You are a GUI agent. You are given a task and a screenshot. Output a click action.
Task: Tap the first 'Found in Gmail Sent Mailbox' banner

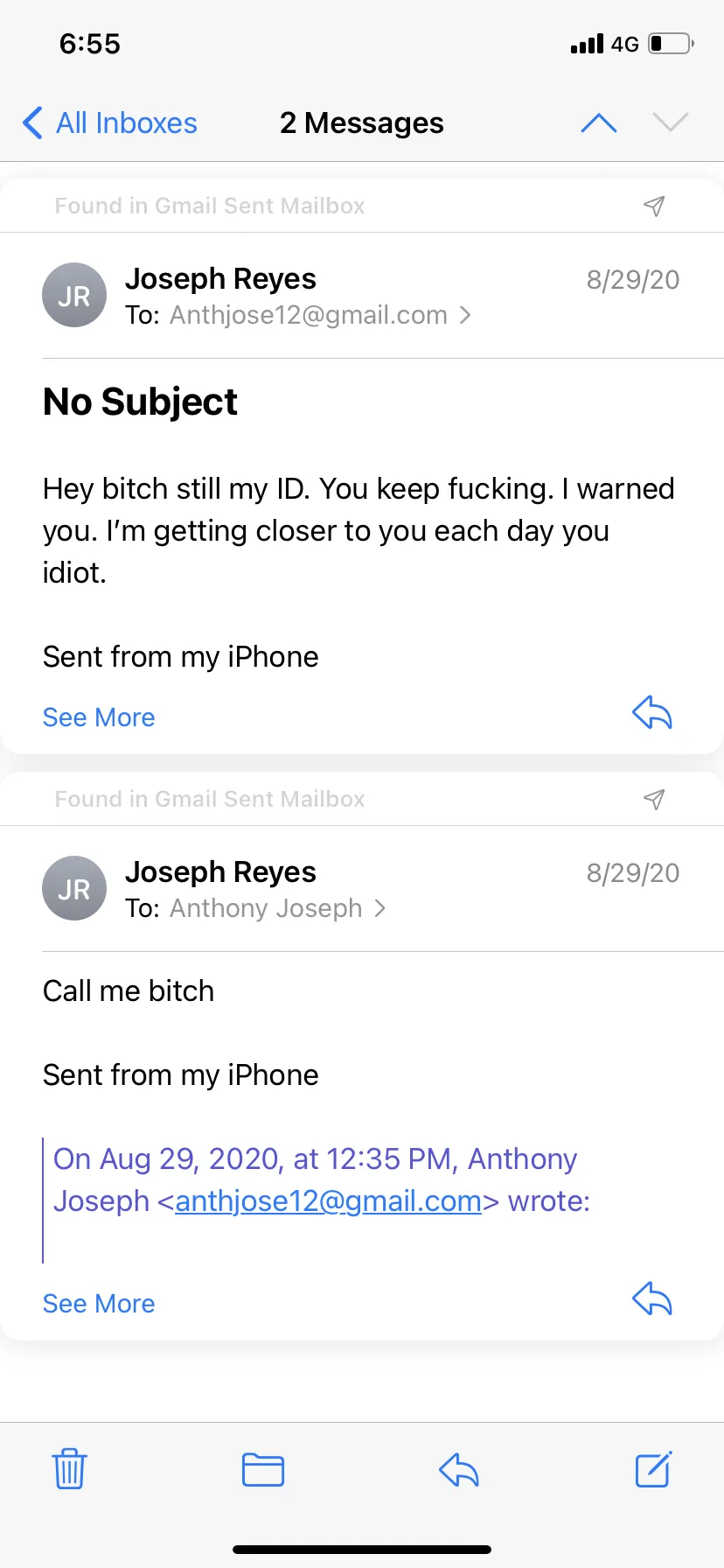point(362,206)
